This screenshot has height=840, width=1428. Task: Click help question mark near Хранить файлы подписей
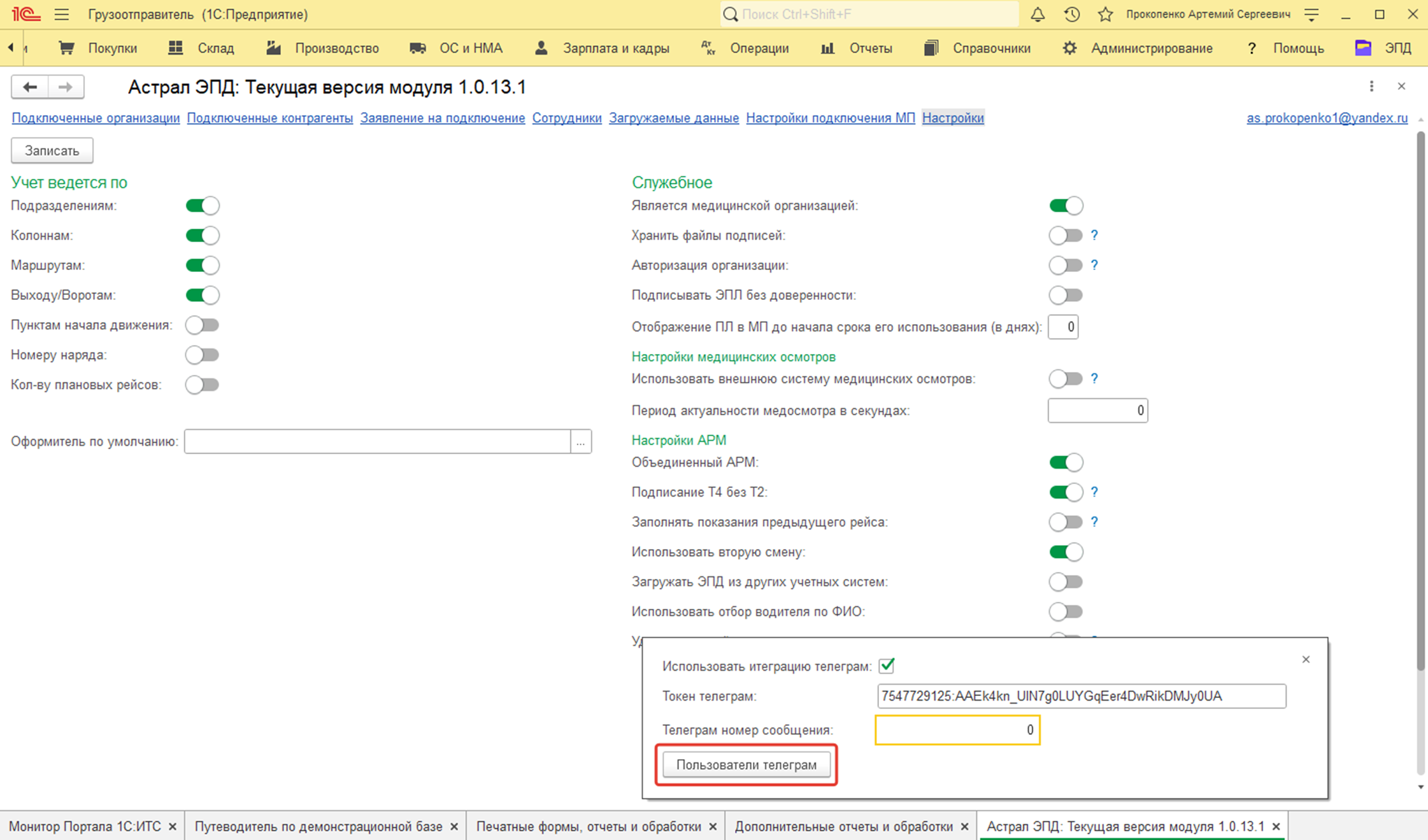tap(1094, 235)
